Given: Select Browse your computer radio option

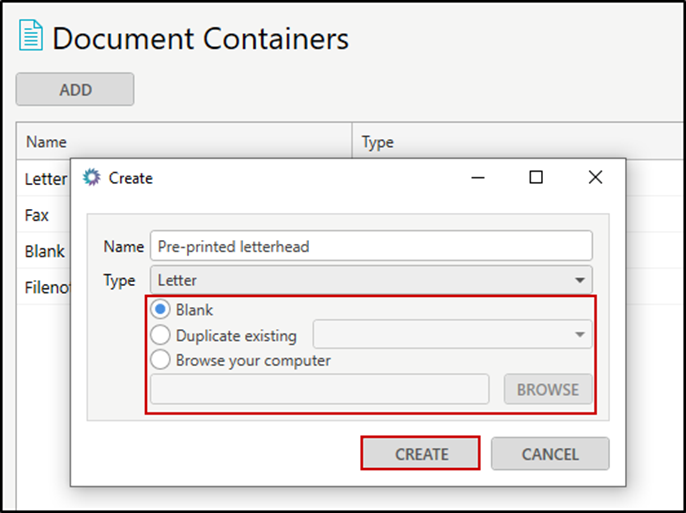Looking at the screenshot, I should coord(160,360).
